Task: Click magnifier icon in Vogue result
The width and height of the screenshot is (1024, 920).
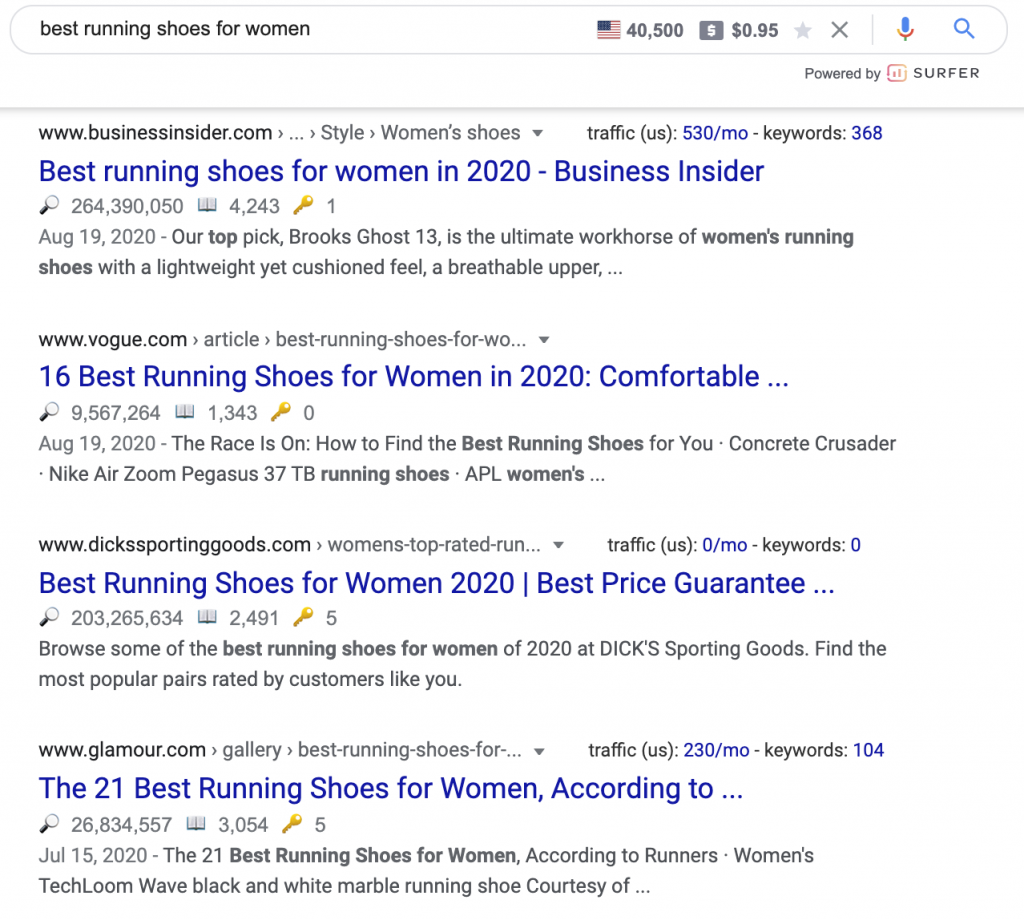Action: click(x=49, y=412)
